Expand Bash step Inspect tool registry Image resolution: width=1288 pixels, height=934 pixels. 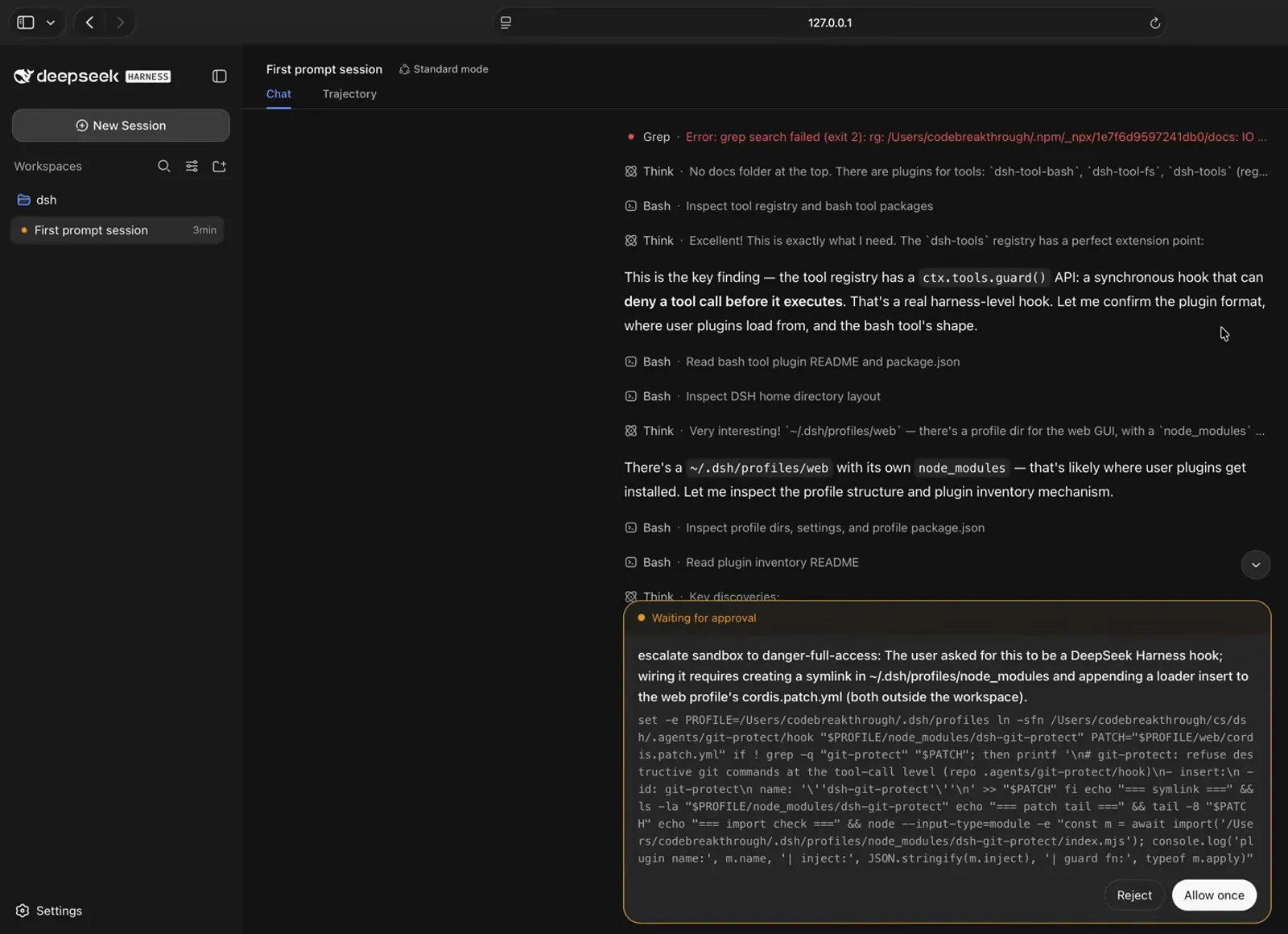point(779,206)
